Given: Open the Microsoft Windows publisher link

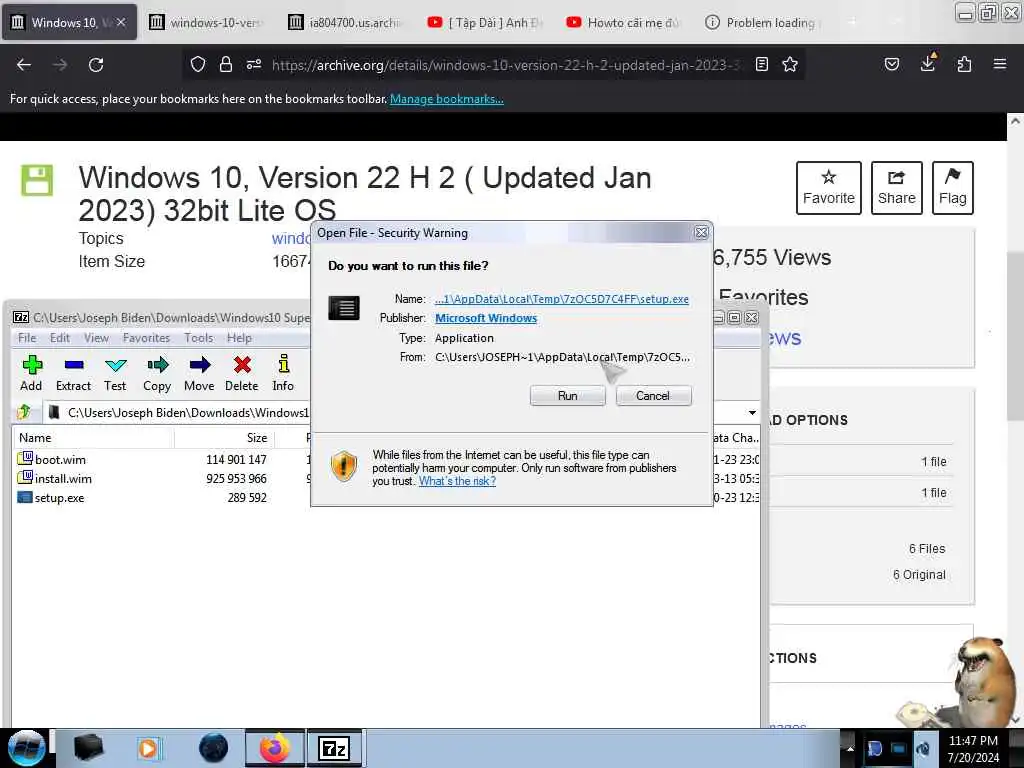Looking at the screenshot, I should tap(486, 318).
